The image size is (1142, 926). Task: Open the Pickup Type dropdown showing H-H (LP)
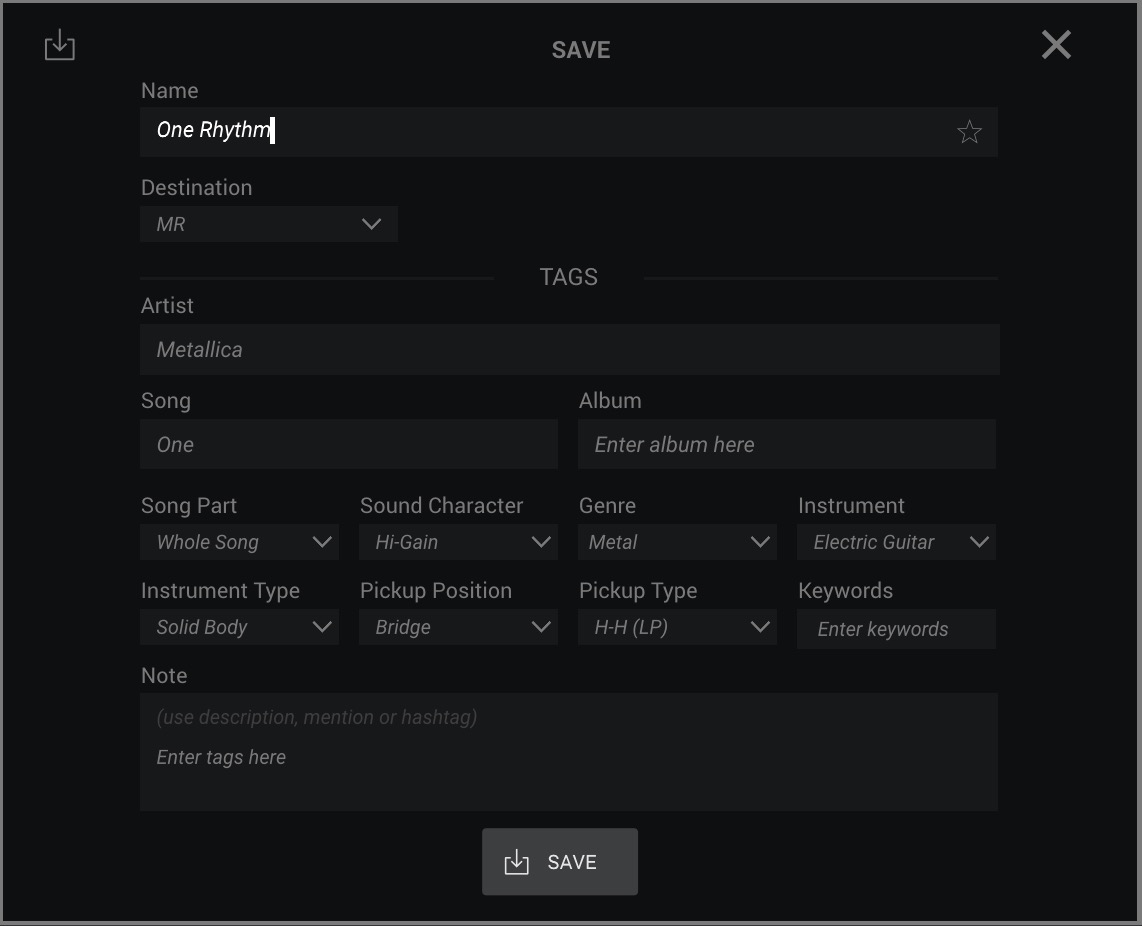677,627
